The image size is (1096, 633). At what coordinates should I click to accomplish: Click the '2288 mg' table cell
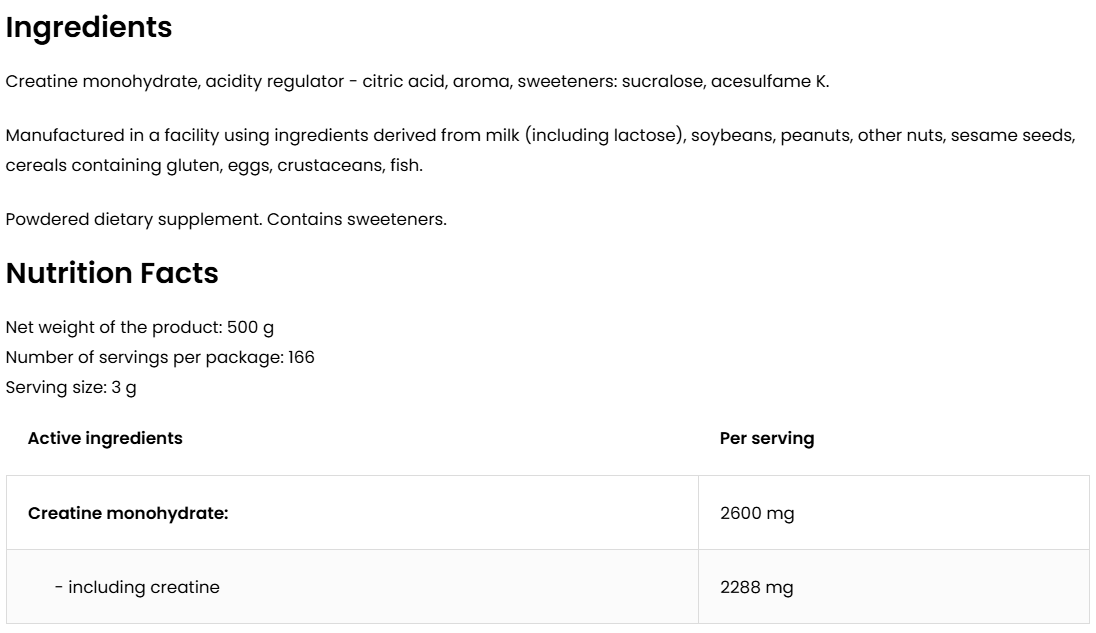pyautogui.click(x=757, y=587)
